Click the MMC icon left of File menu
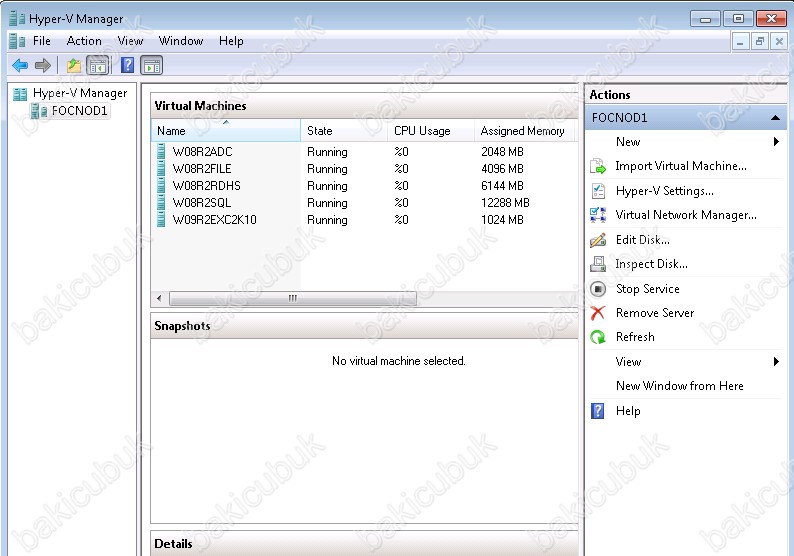This screenshot has width=794, height=556. (x=17, y=41)
